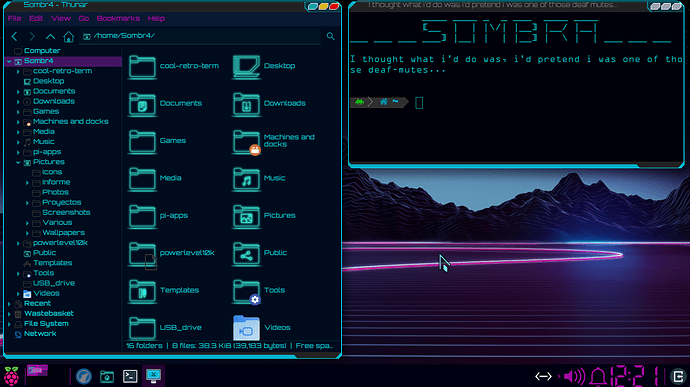Viewport: 690px width, 387px height.
Task: Collapse the Pictures tree node
Action: (18, 162)
